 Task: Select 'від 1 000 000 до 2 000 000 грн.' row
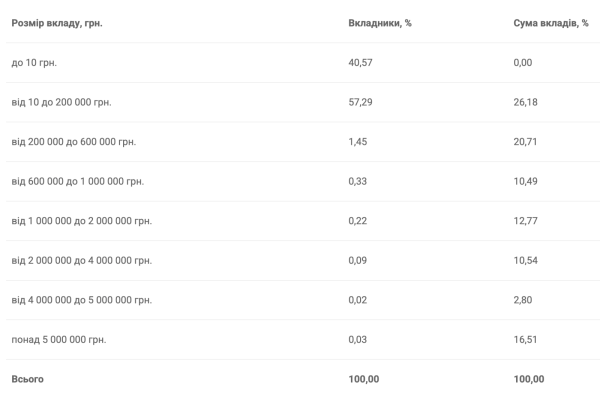(x=303, y=221)
